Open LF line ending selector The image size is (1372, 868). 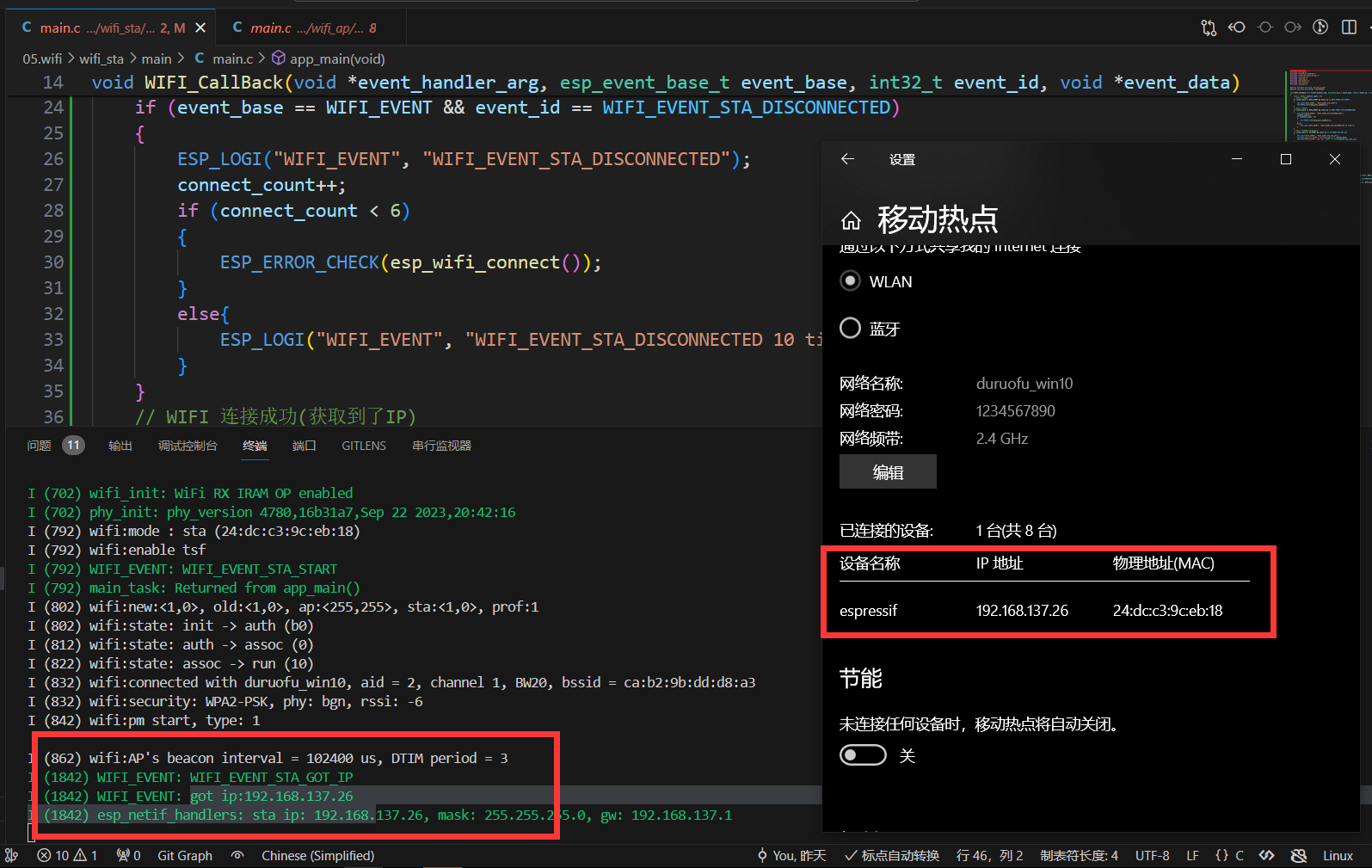tap(1192, 855)
